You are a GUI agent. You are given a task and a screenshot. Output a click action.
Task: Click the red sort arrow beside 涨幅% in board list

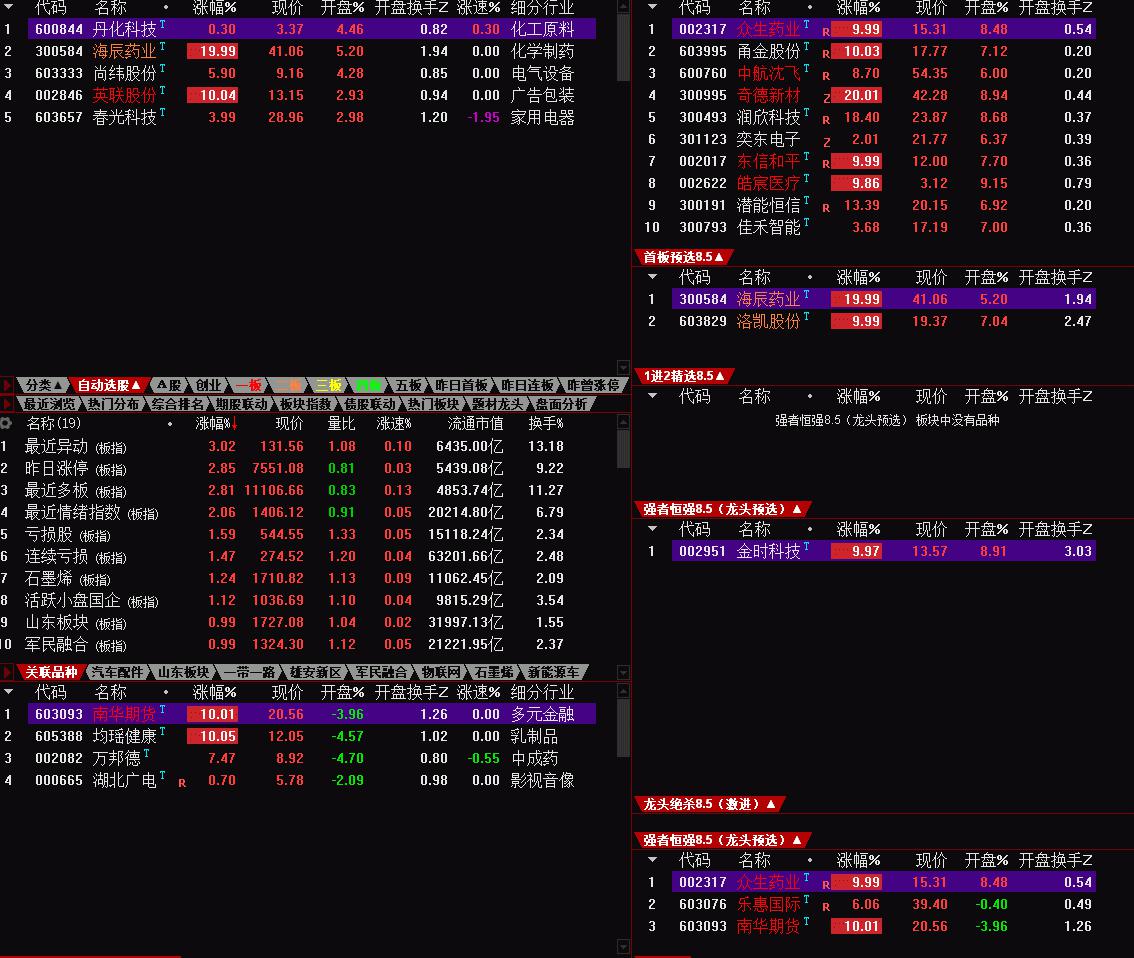pos(234,423)
